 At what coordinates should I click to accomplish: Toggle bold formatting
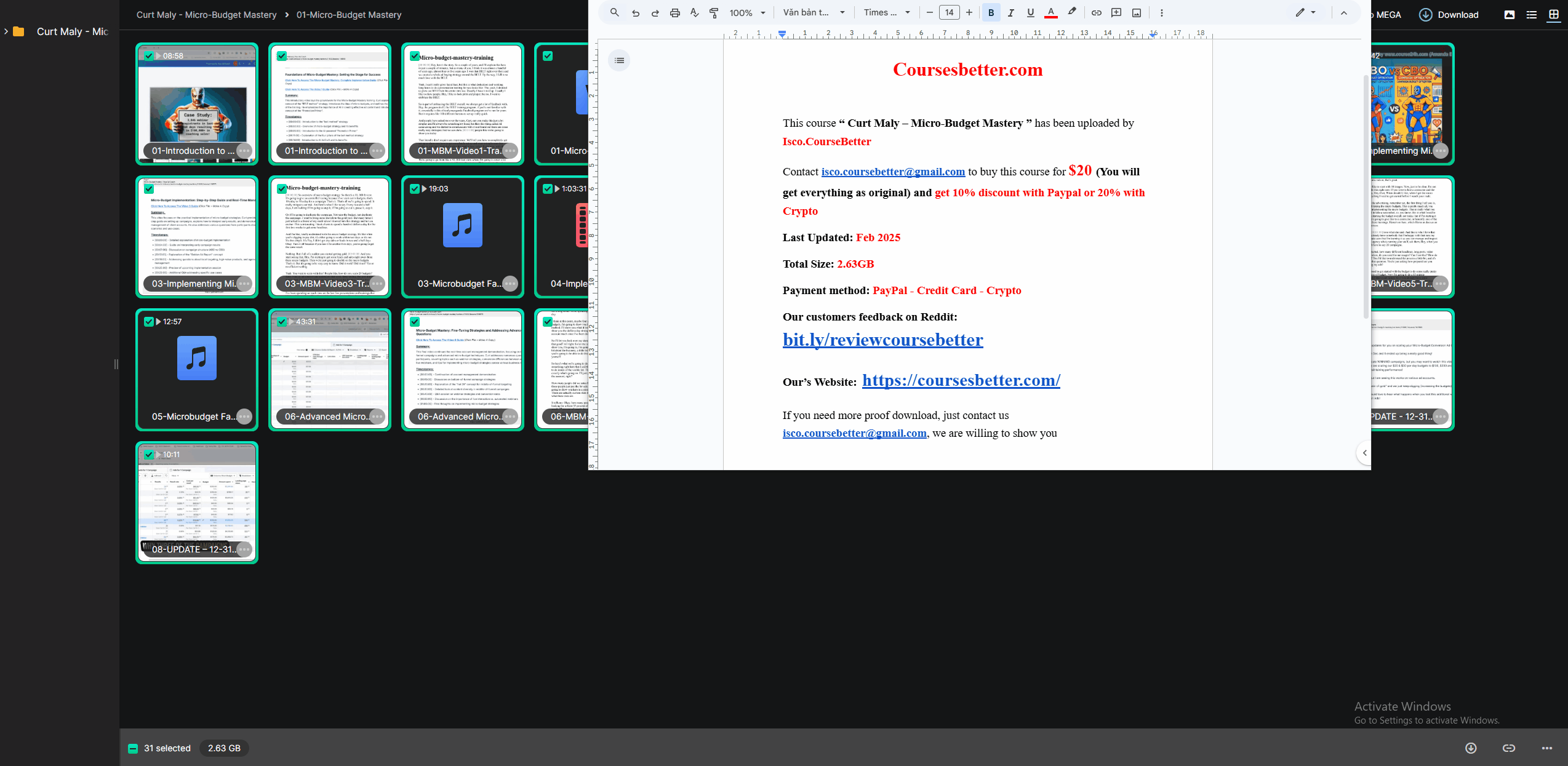coord(991,12)
